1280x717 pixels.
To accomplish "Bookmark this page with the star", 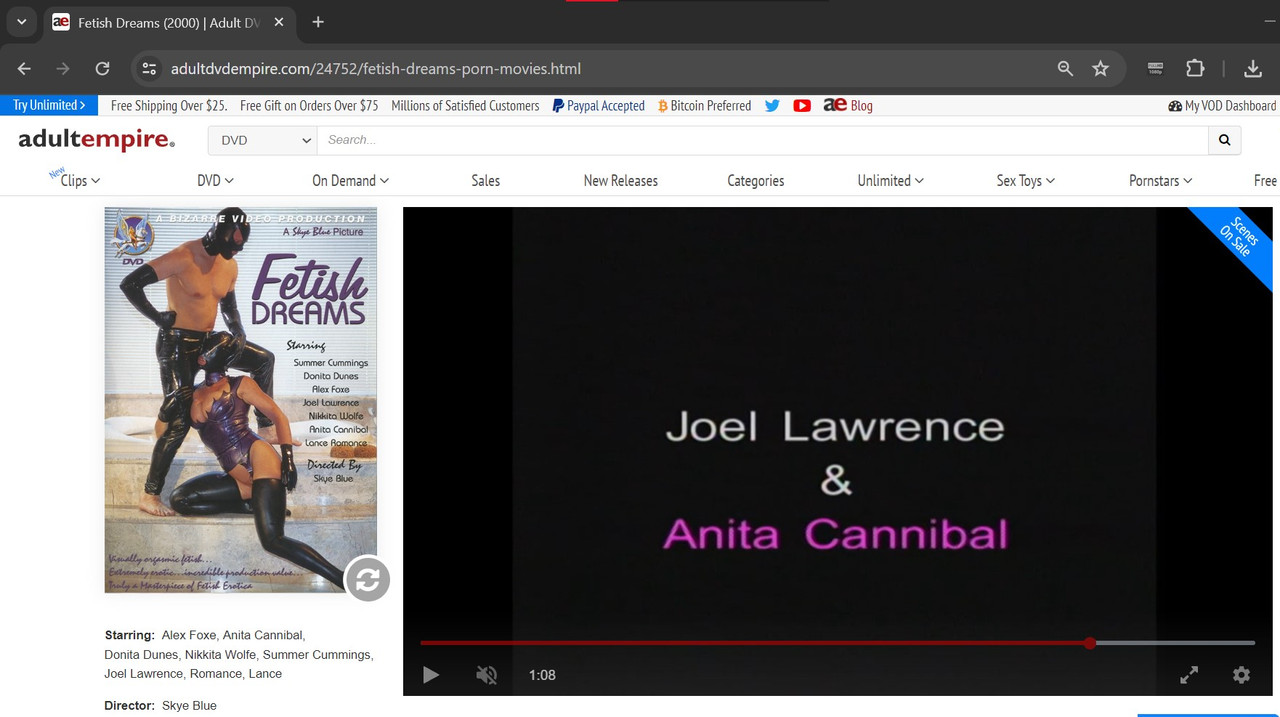I will point(1101,69).
